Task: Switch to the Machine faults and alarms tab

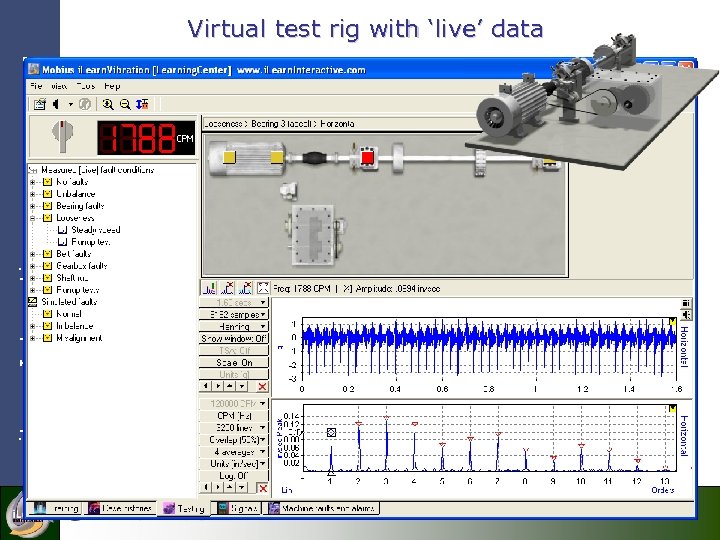Action: pyautogui.click(x=321, y=508)
